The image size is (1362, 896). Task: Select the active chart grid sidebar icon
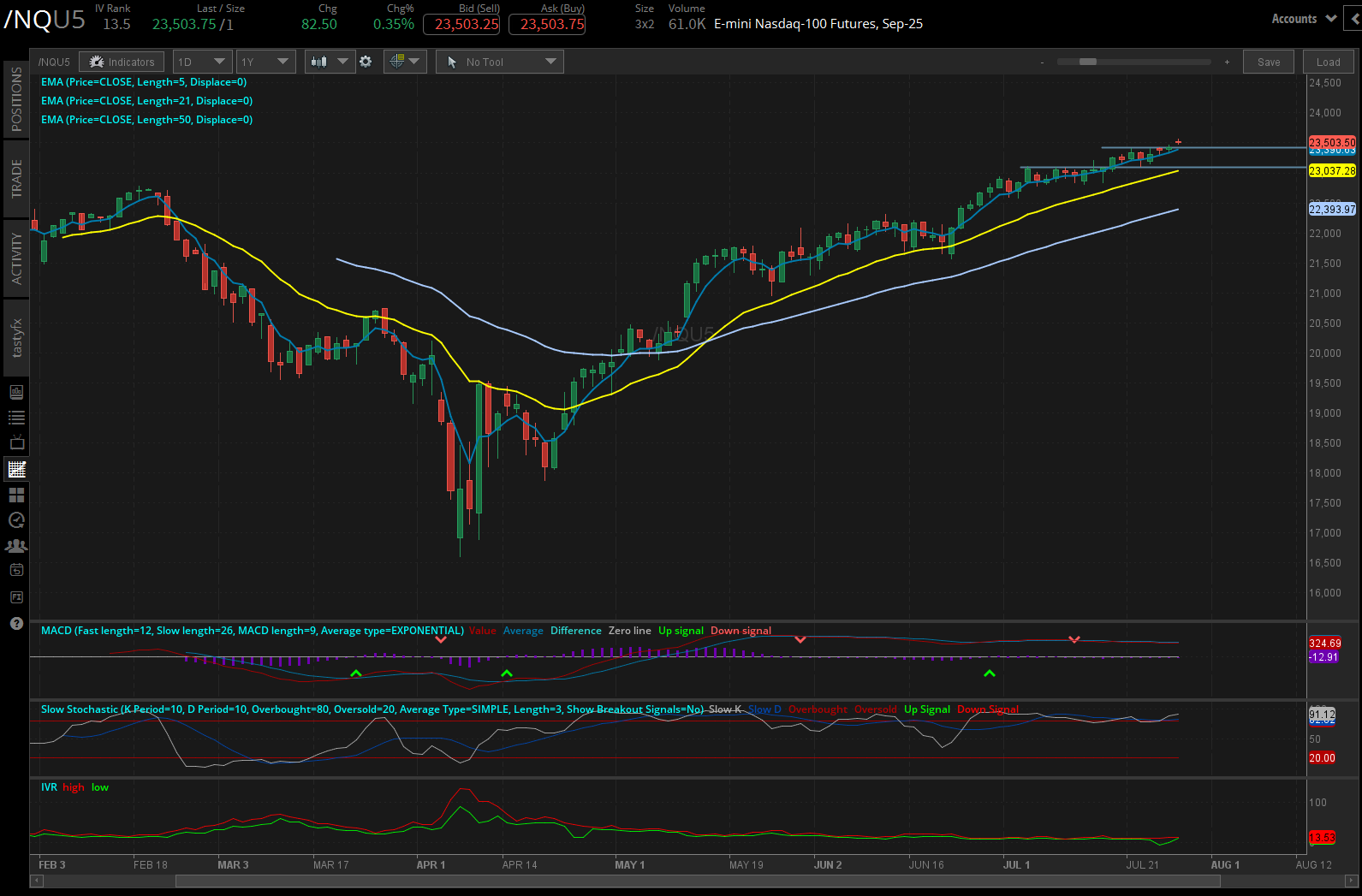(16, 469)
